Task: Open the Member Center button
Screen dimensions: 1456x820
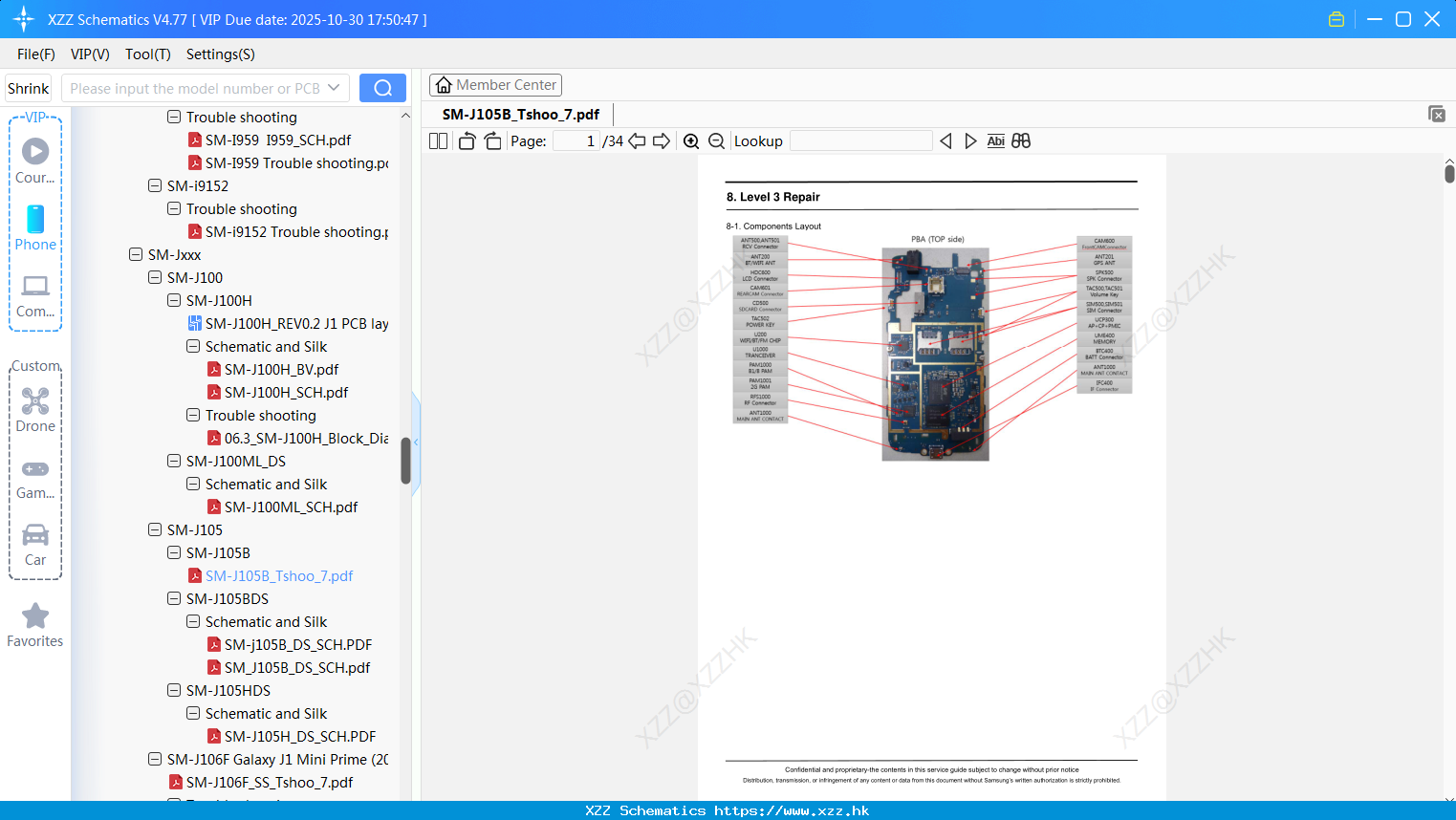Action: (x=495, y=85)
